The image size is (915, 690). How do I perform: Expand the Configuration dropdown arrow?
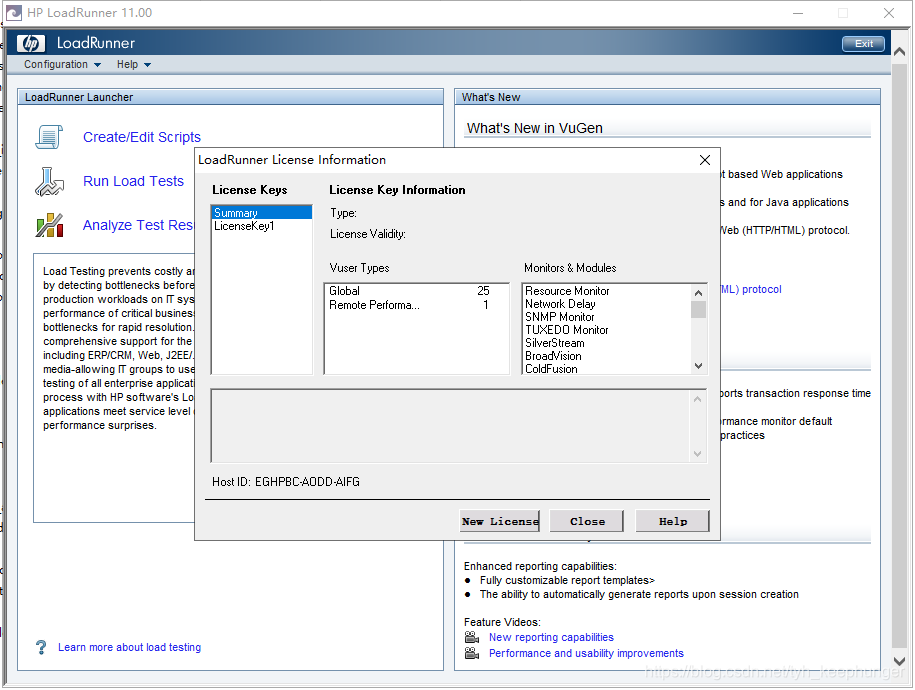(x=97, y=65)
